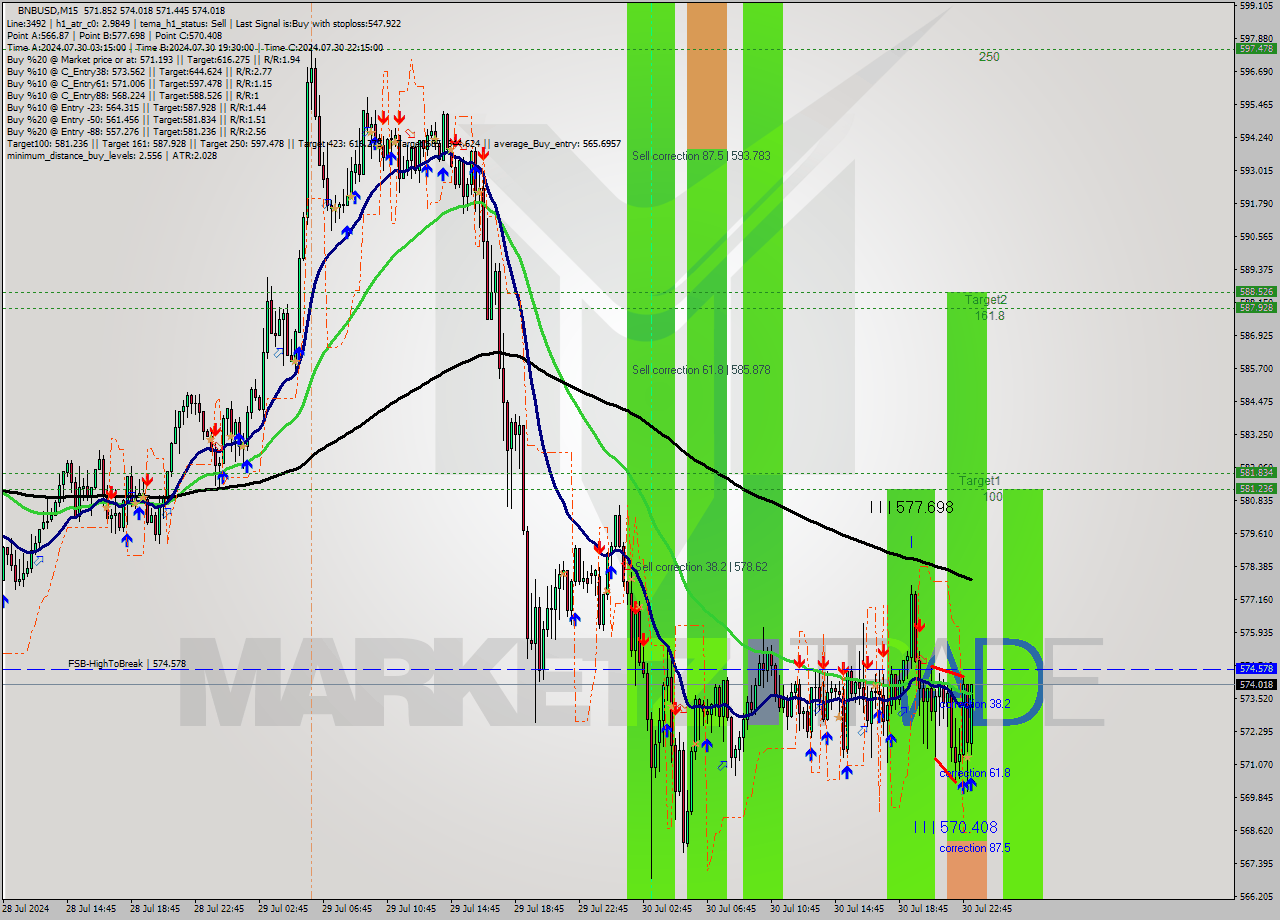Click the 566.205 price scale value
1280x920 pixels.
click(1256, 896)
